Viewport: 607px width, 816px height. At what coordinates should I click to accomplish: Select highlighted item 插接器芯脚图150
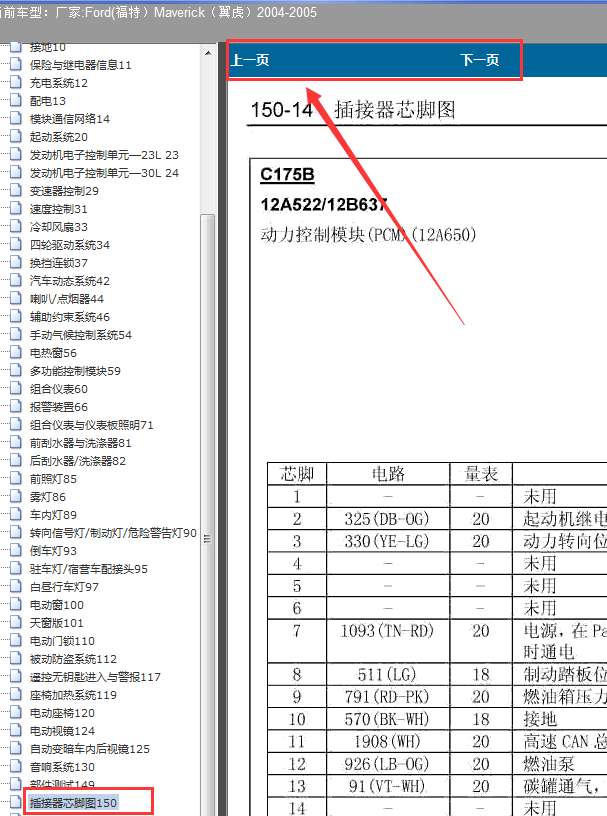click(x=73, y=803)
